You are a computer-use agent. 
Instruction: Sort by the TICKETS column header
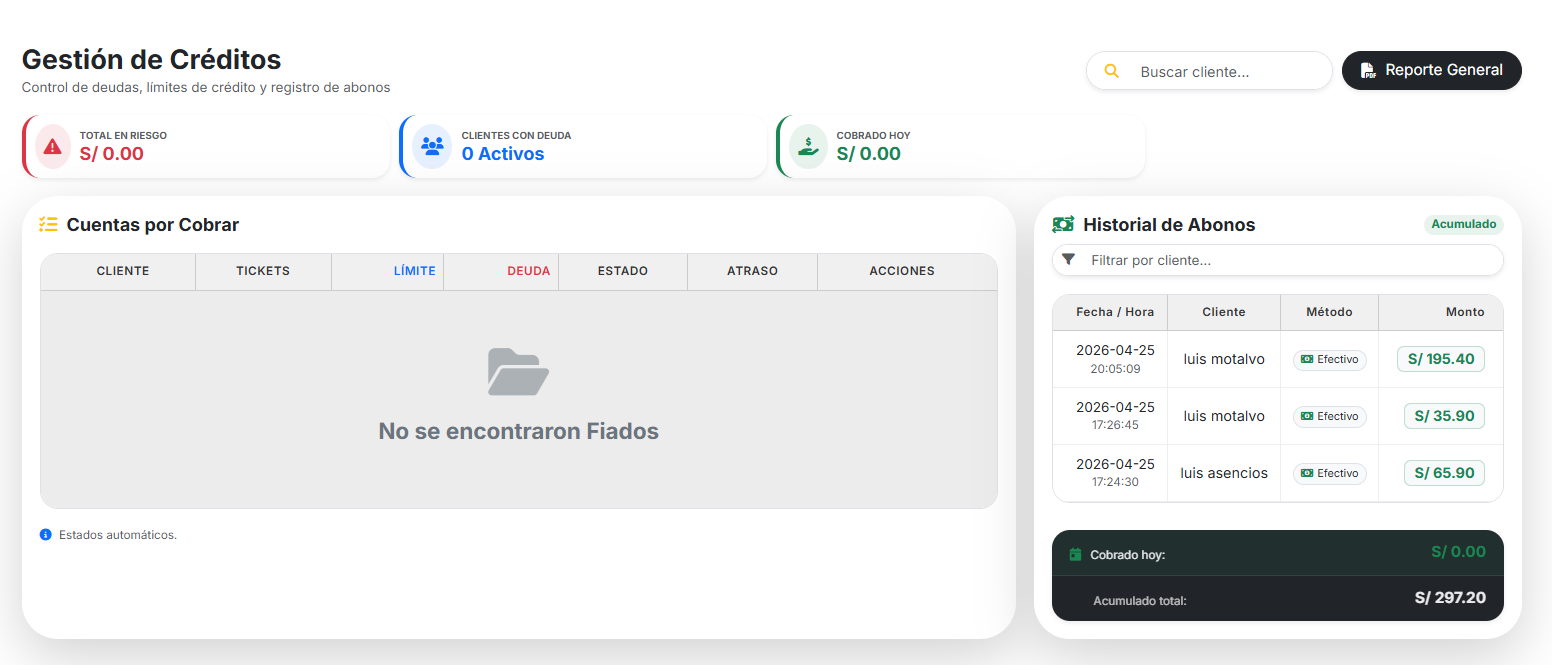click(x=263, y=271)
